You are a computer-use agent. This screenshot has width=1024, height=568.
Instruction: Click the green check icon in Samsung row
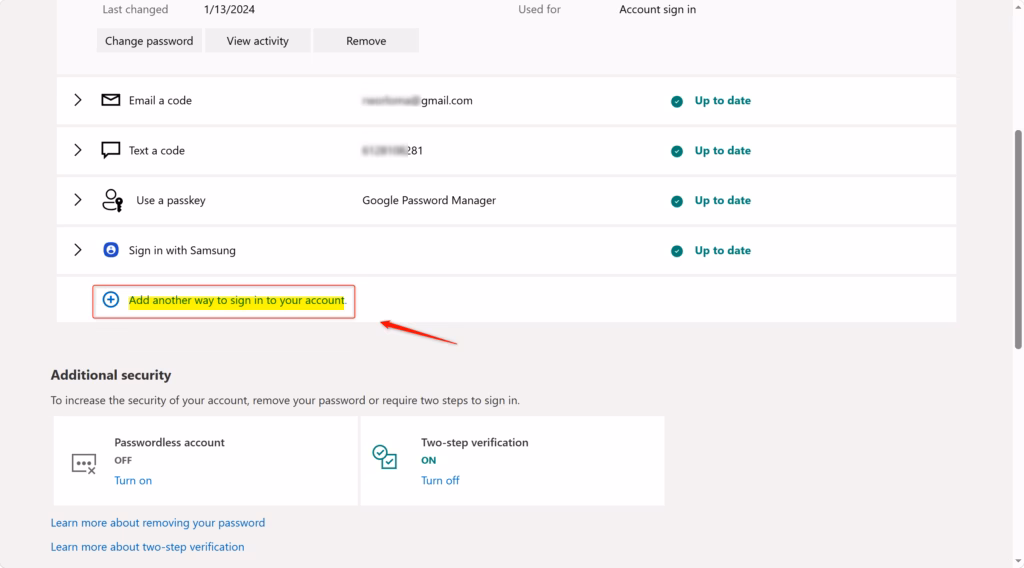[677, 251]
